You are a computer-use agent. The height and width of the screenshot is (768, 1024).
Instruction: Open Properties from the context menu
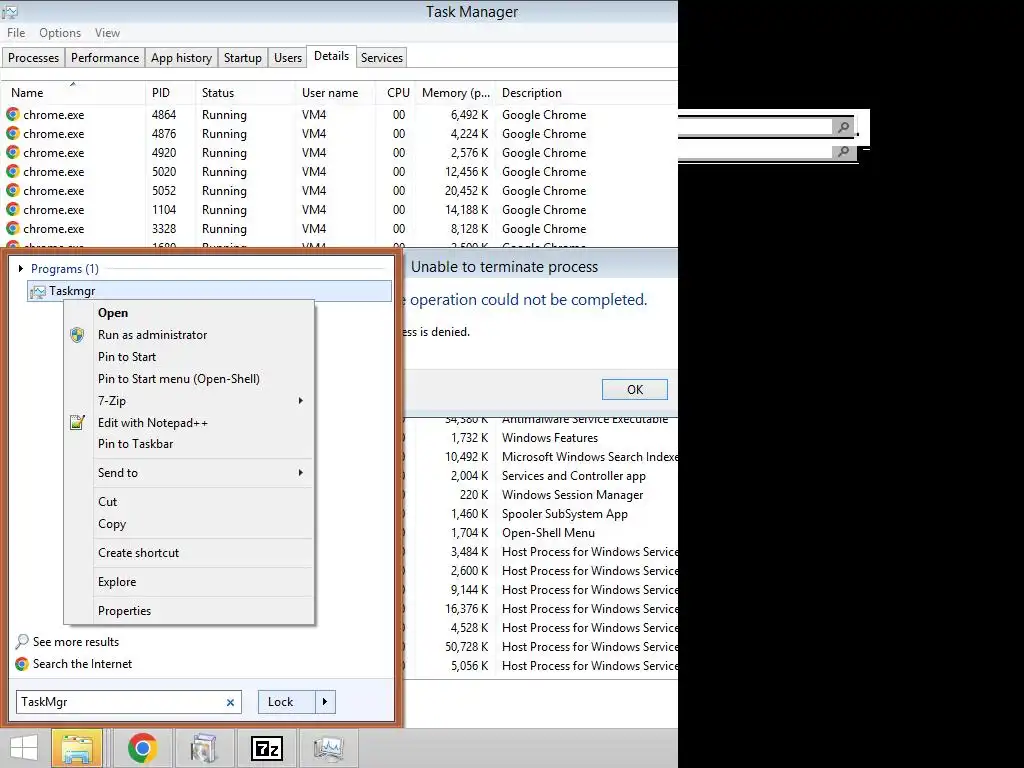[x=189, y=611]
